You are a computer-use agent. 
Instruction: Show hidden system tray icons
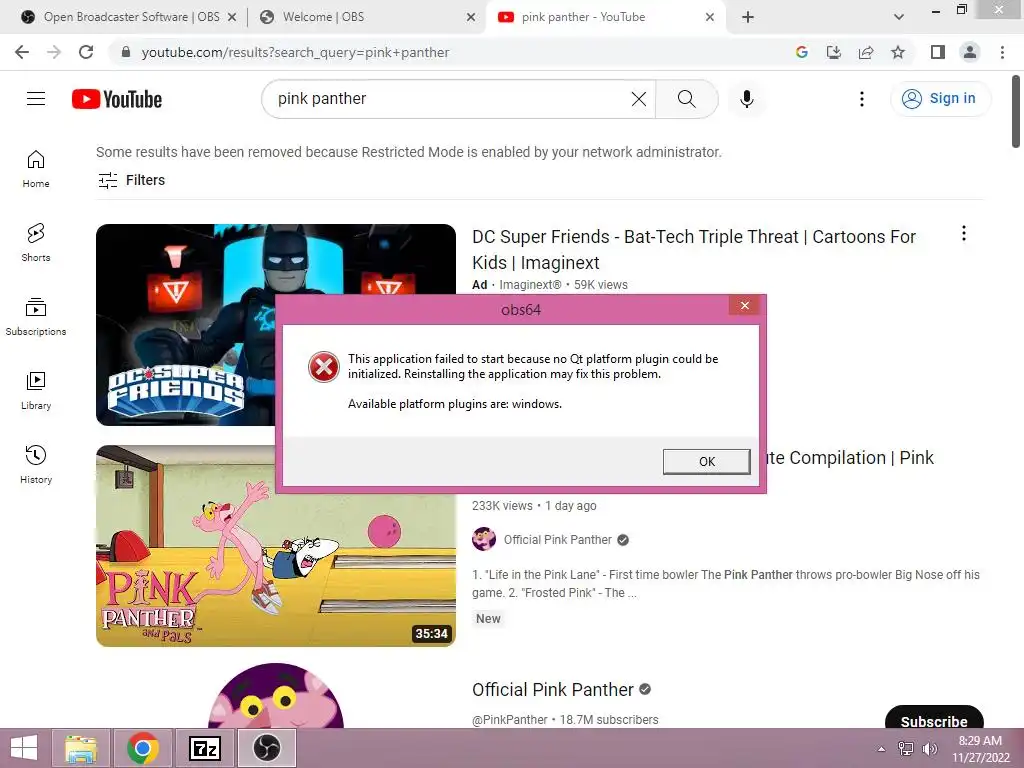click(x=882, y=748)
